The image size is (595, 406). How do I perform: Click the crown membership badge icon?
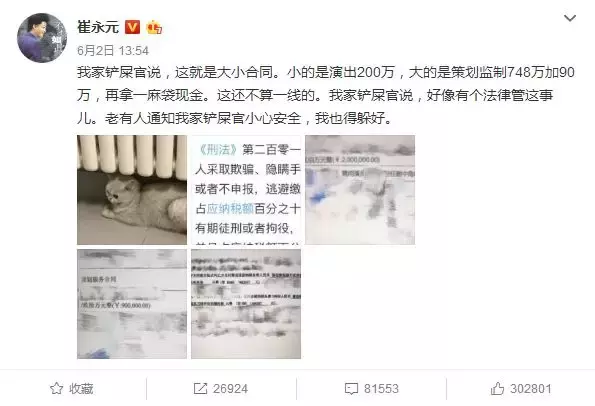click(x=154, y=27)
